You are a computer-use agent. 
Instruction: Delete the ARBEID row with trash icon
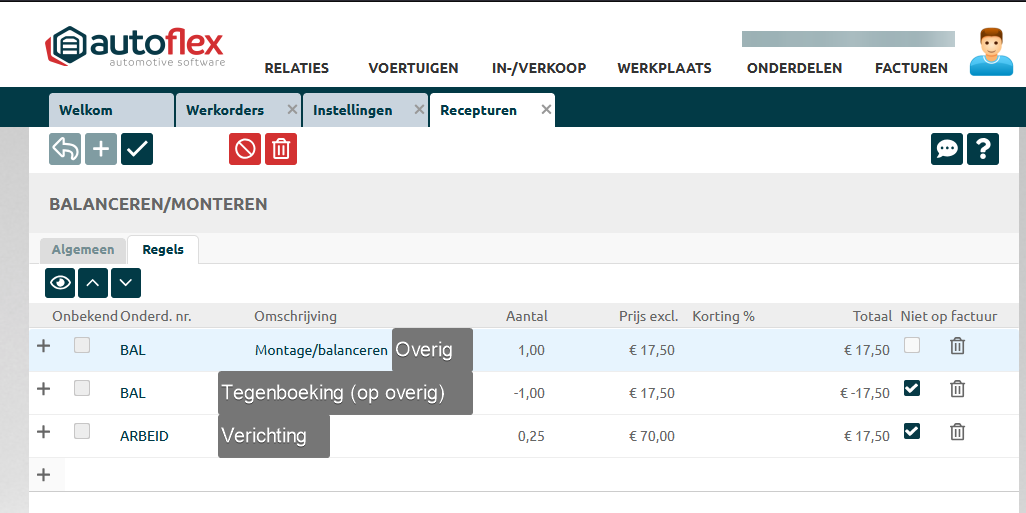[x=957, y=432]
